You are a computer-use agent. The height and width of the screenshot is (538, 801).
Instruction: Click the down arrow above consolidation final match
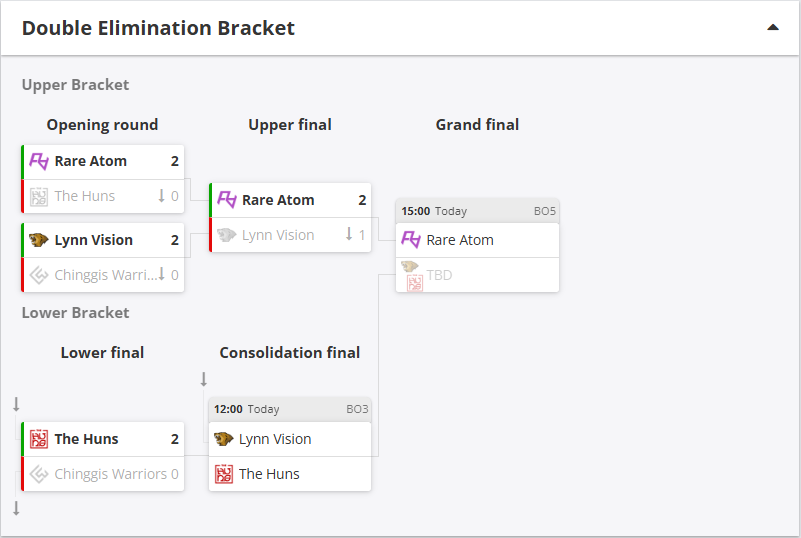pos(204,379)
